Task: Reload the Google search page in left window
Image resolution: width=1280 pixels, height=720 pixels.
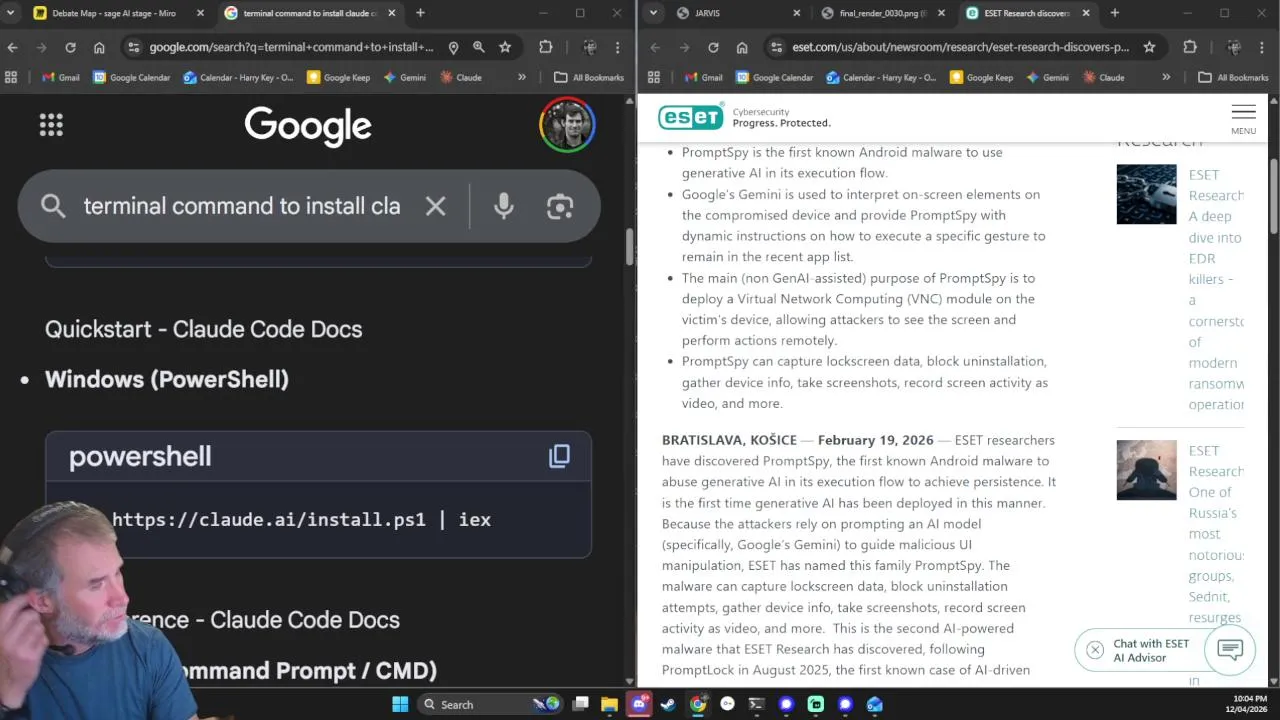Action: pyautogui.click(x=70, y=47)
